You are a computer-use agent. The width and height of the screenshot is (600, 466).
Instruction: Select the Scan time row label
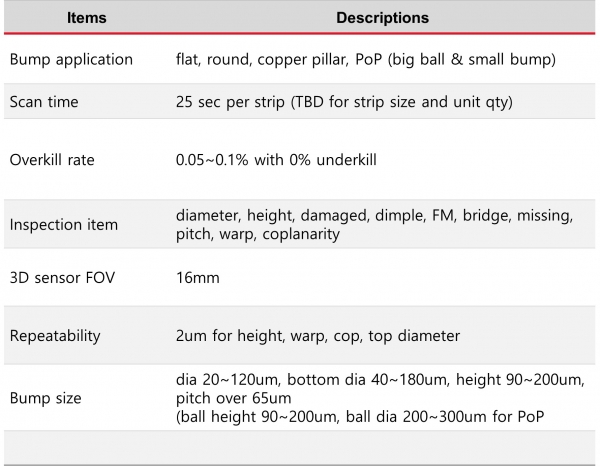pyautogui.click(x=44, y=102)
